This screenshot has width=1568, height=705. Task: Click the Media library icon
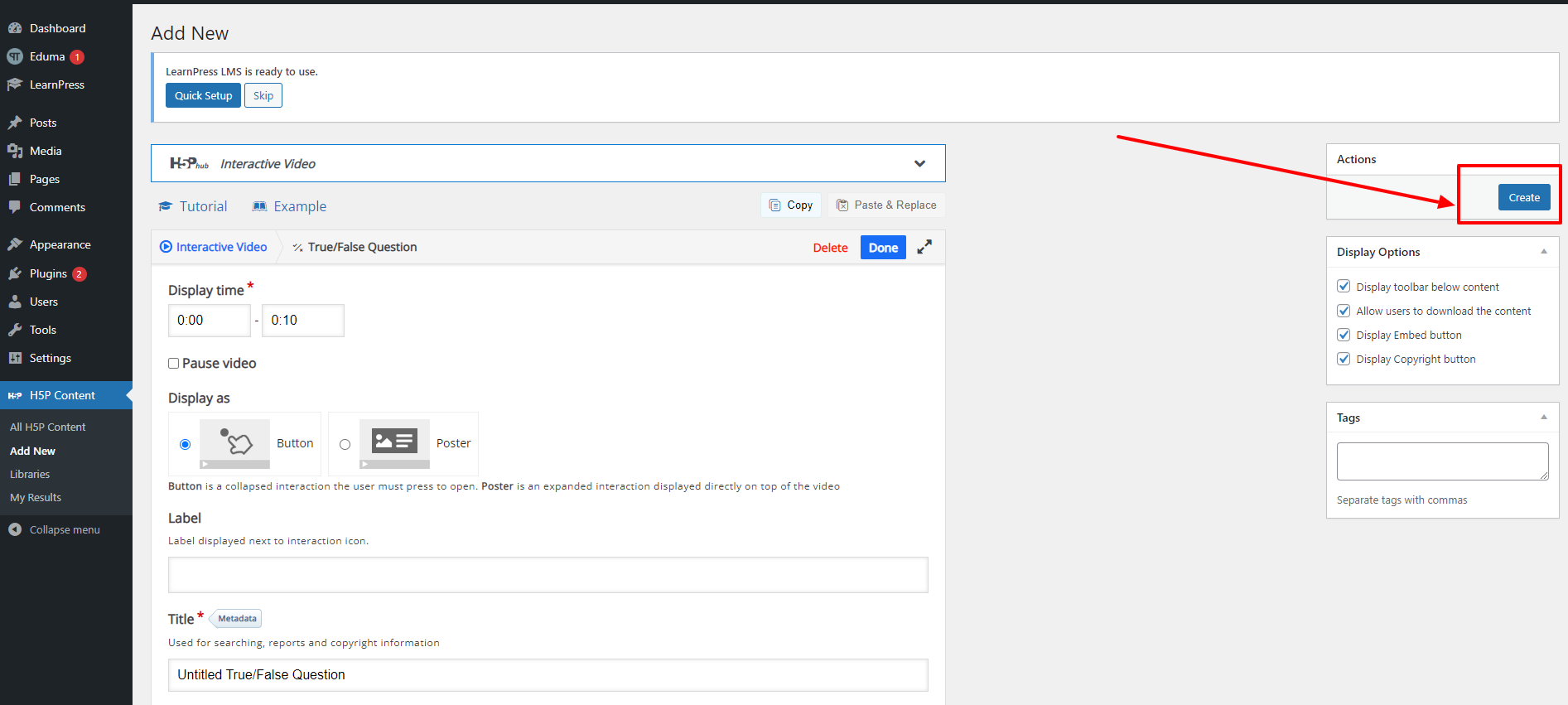click(15, 151)
